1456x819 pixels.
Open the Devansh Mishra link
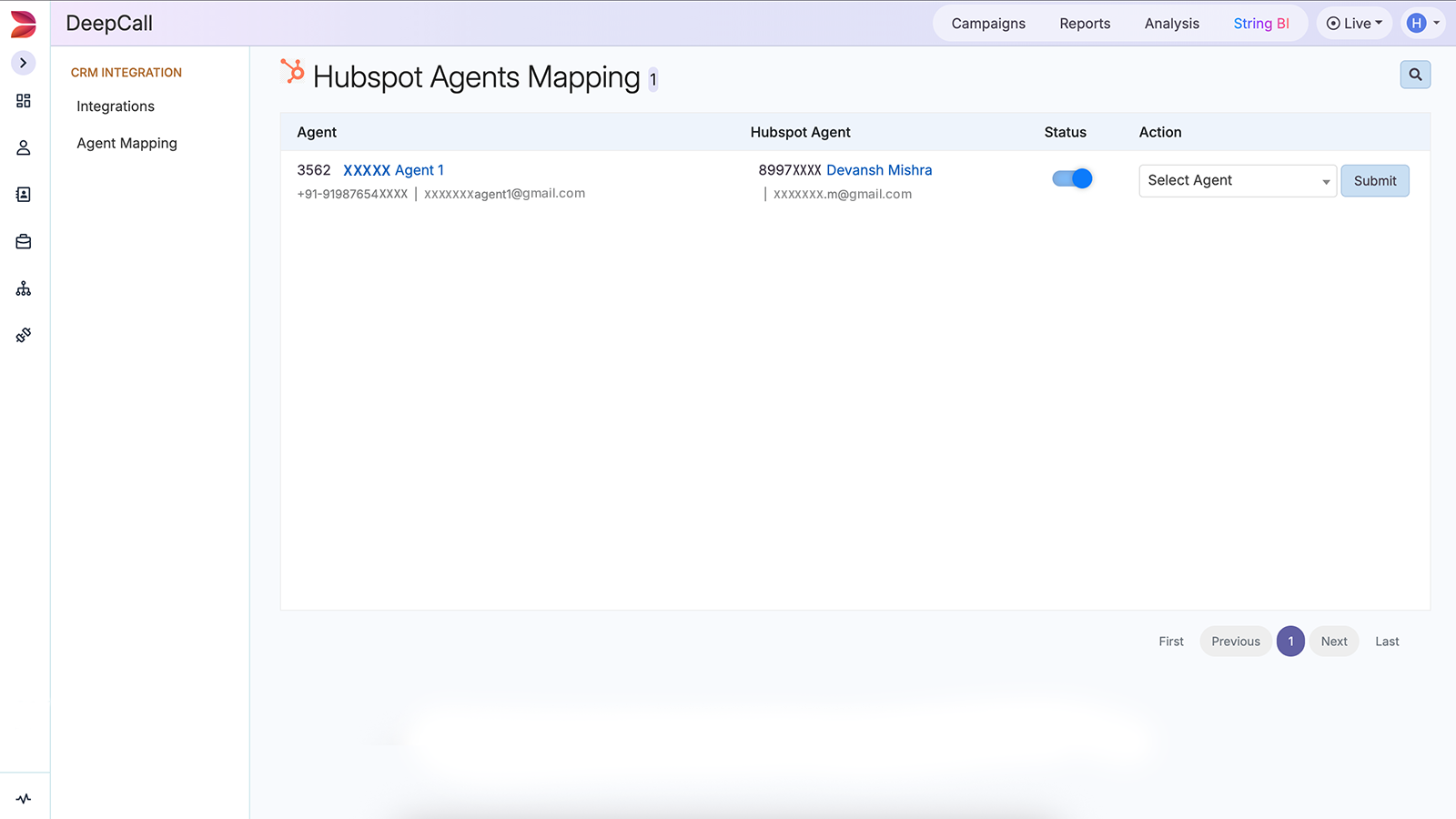pyautogui.click(x=879, y=170)
